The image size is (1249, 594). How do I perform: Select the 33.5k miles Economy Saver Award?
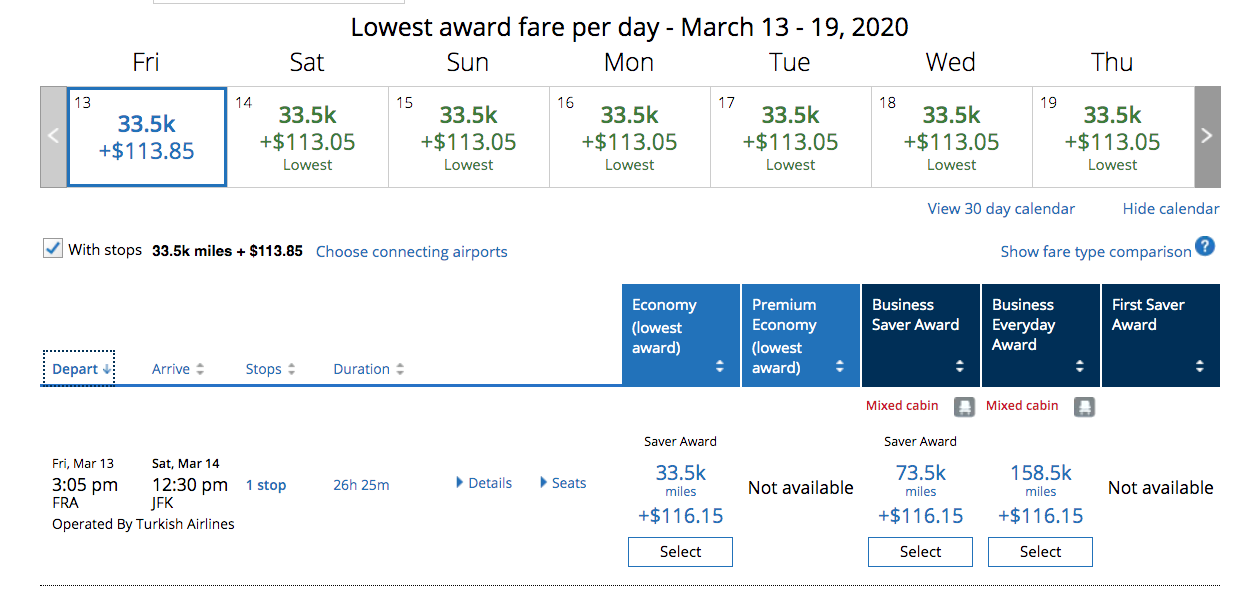680,552
